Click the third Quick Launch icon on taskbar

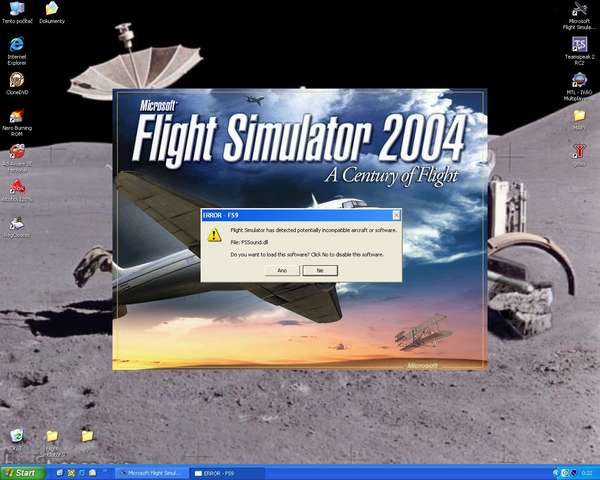click(82, 473)
